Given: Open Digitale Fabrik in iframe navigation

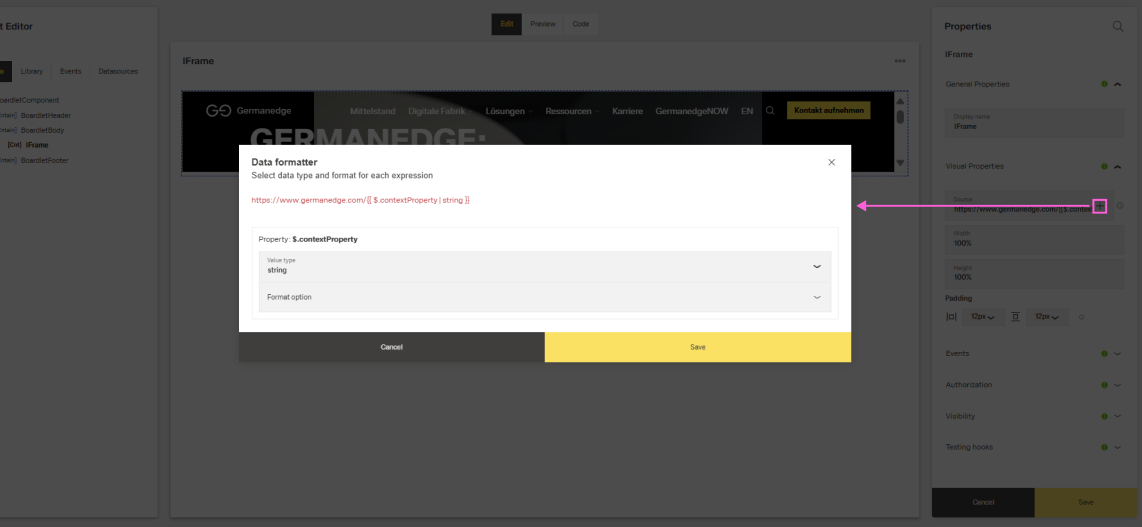Looking at the screenshot, I should (x=436, y=111).
